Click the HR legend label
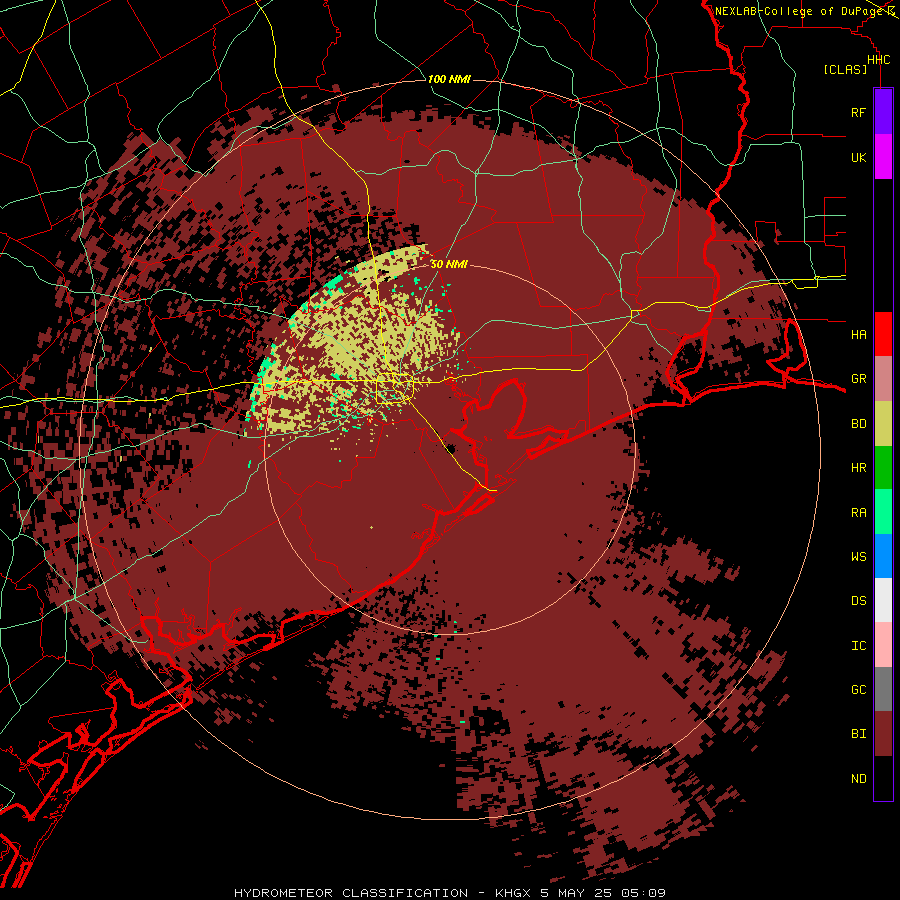The image size is (900, 900). 858,468
